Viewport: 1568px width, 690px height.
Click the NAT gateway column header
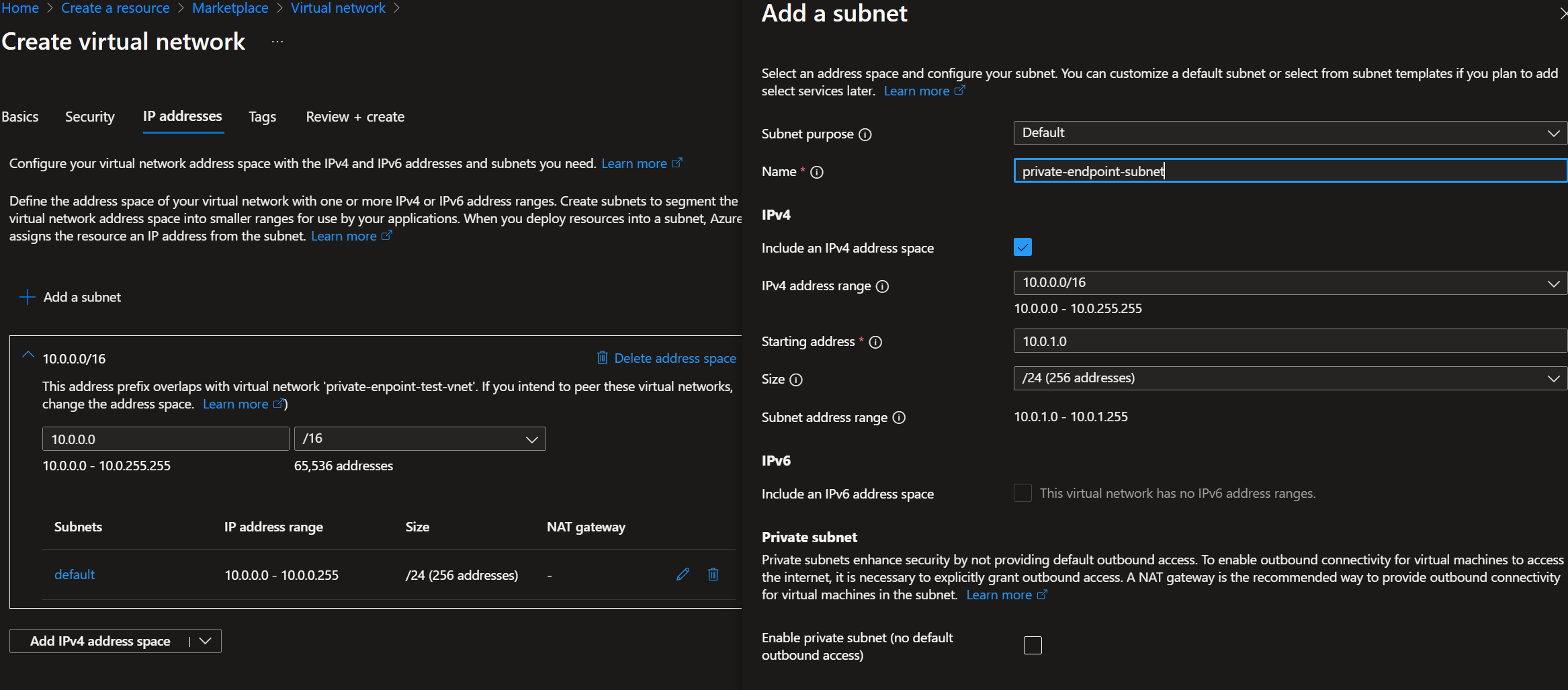586,527
